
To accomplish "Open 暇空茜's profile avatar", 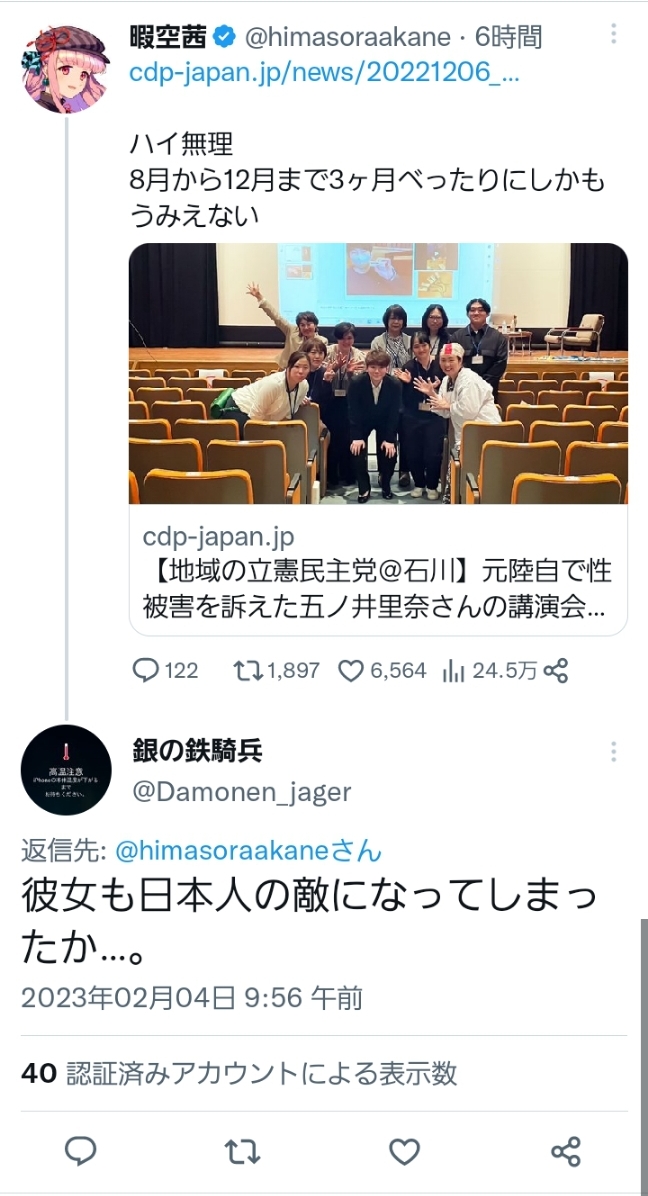I will coord(66,68).
